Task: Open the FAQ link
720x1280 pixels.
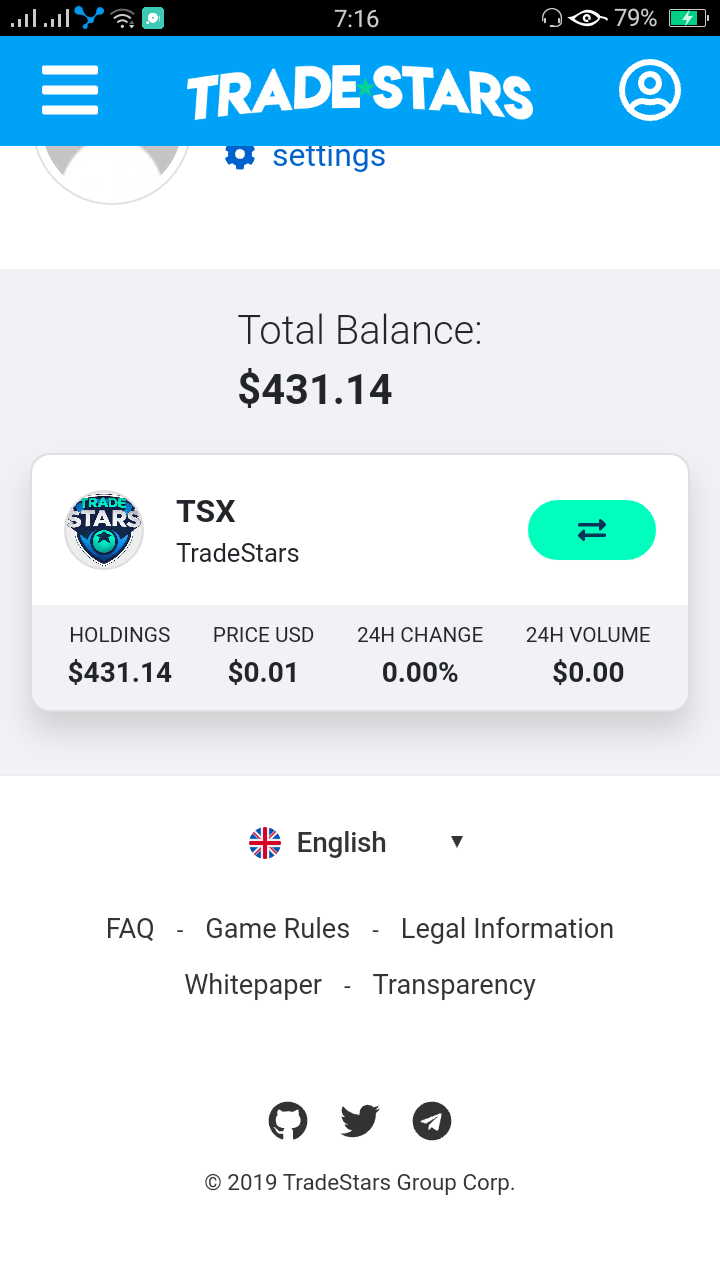Action: click(x=130, y=929)
